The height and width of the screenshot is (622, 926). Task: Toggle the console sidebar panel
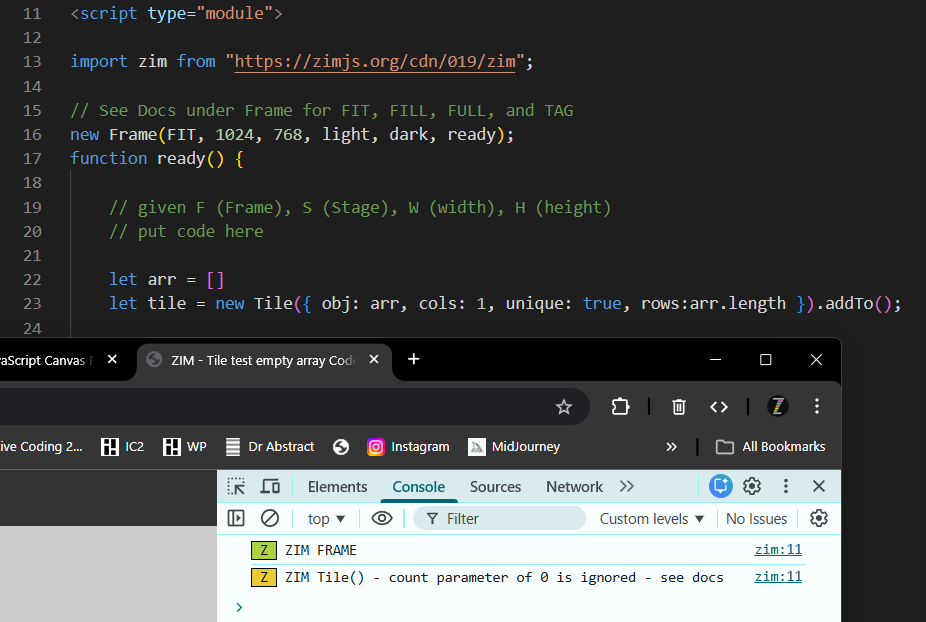click(236, 518)
